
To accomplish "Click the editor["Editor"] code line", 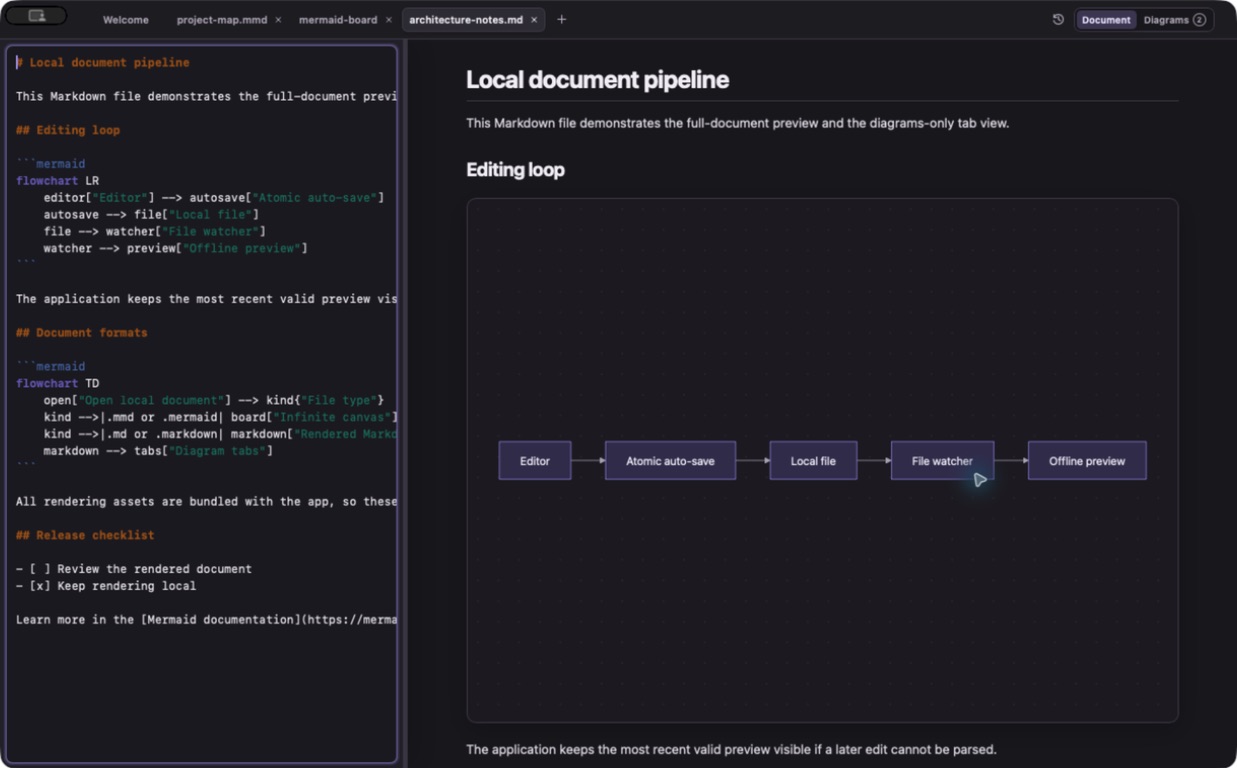I will (x=214, y=198).
